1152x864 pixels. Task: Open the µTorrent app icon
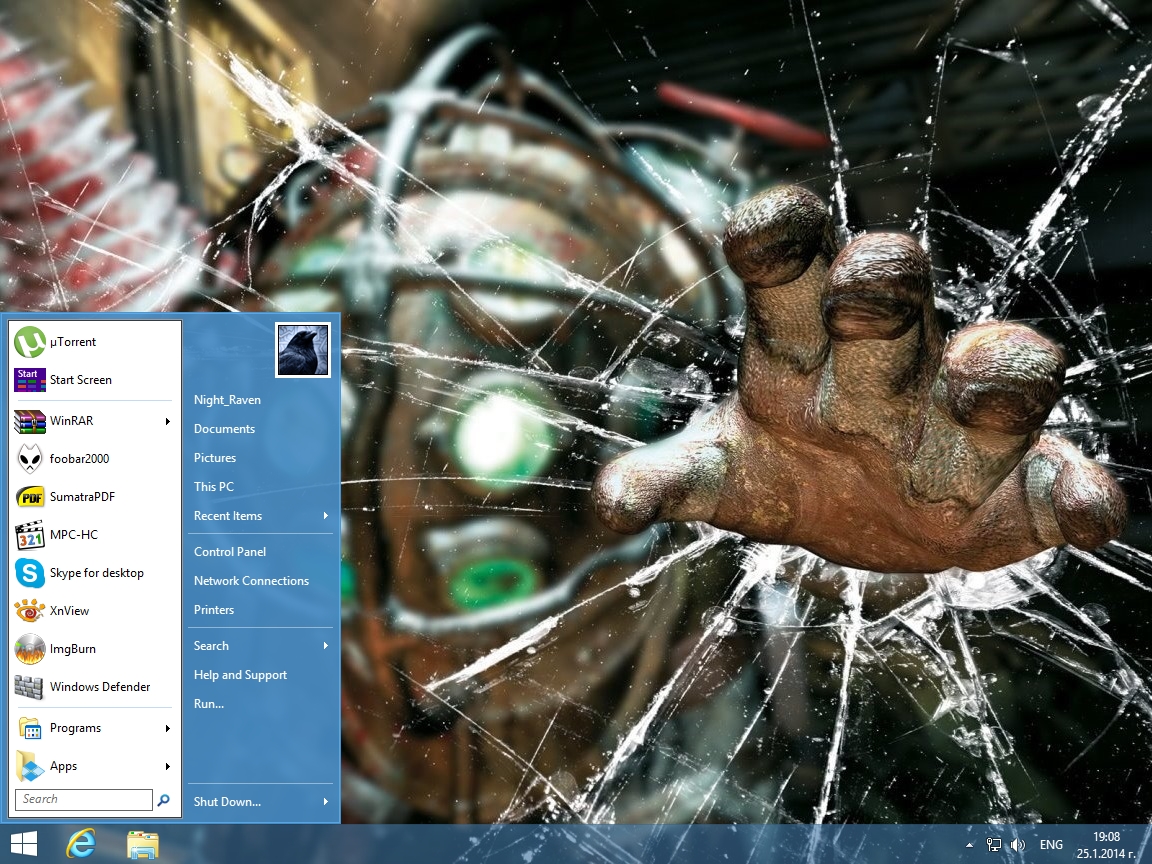[30, 342]
